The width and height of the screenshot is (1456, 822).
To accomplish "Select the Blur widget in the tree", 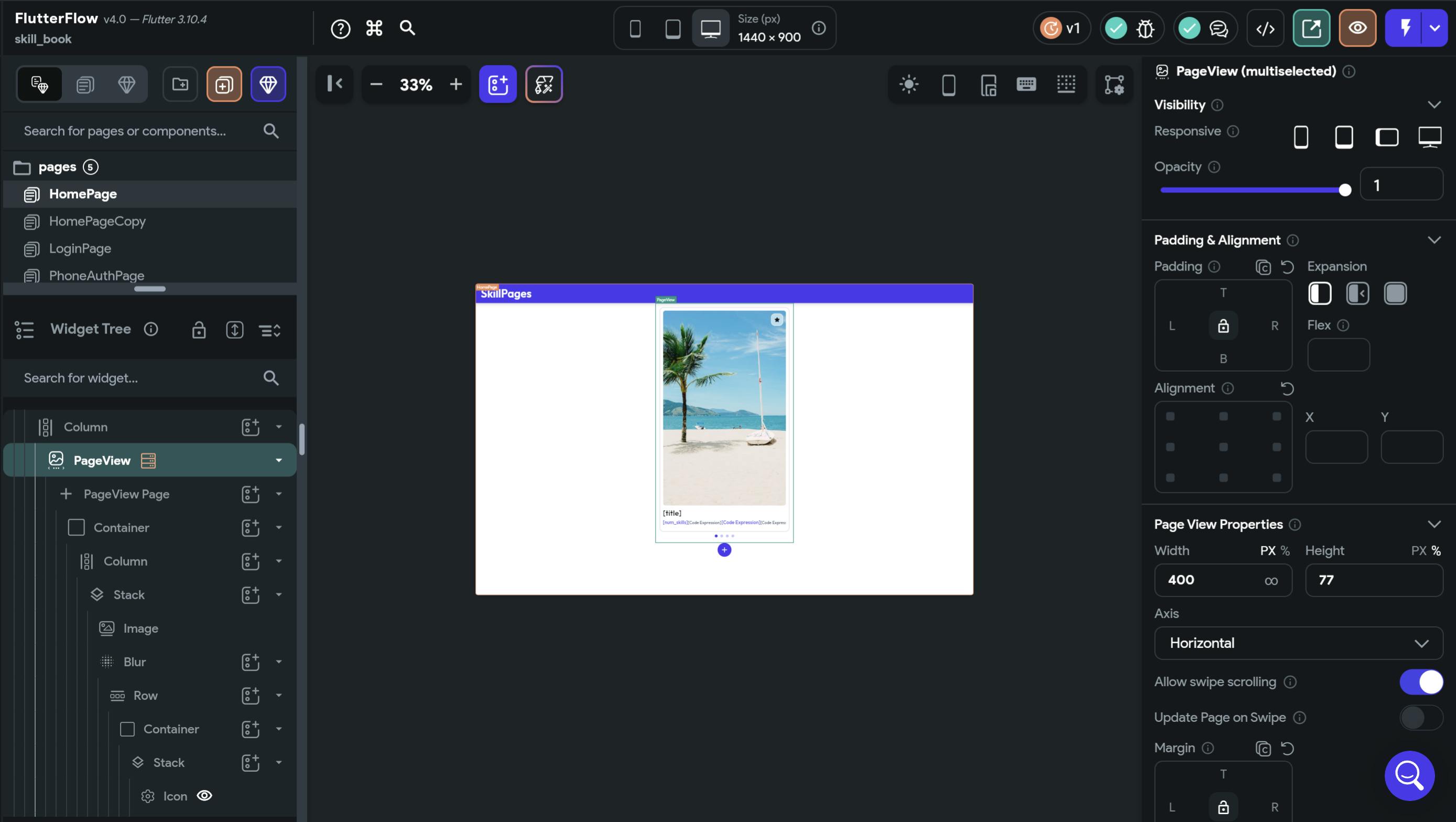I will point(135,662).
